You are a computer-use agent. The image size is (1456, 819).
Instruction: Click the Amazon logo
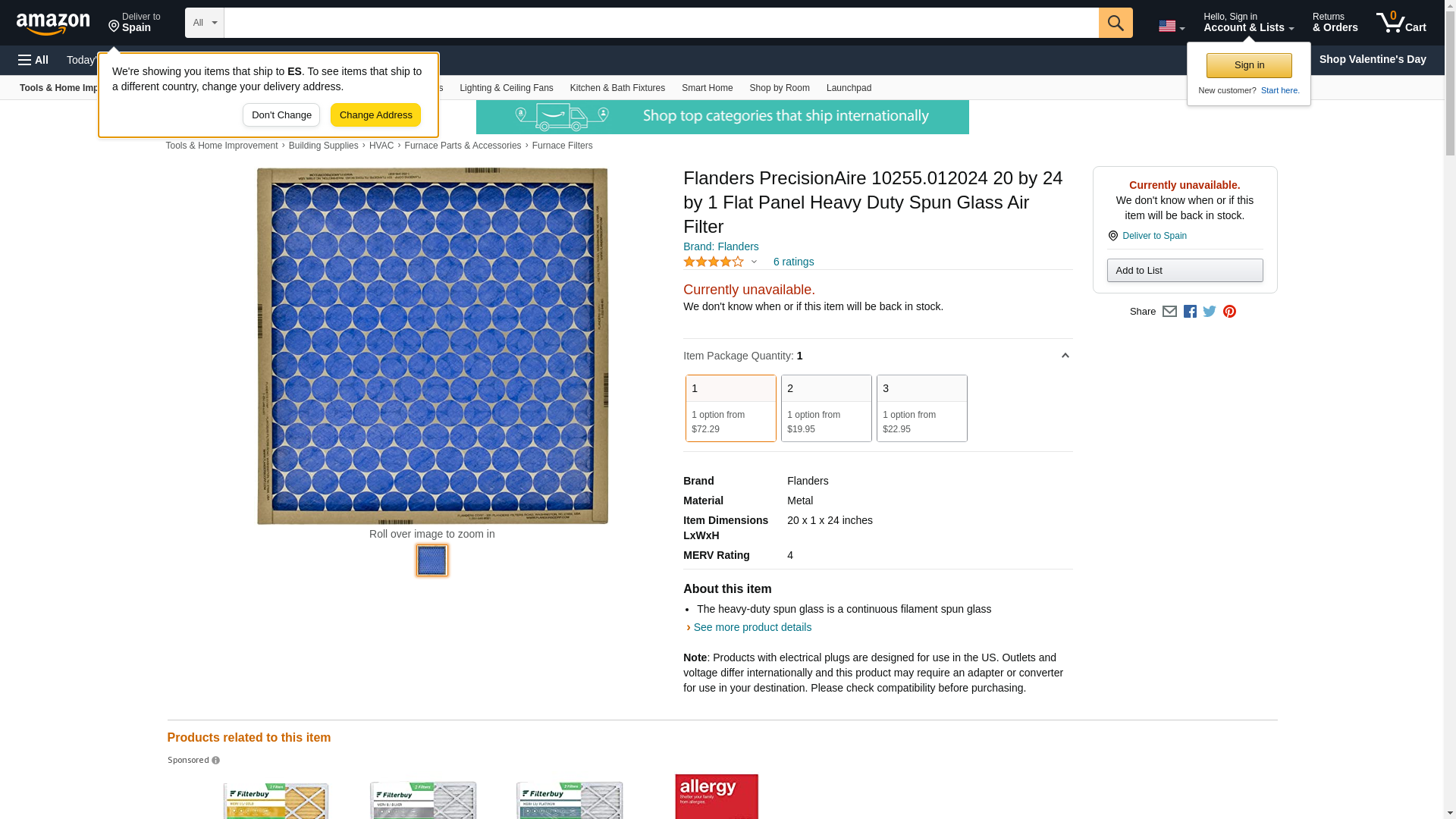pos(53,24)
